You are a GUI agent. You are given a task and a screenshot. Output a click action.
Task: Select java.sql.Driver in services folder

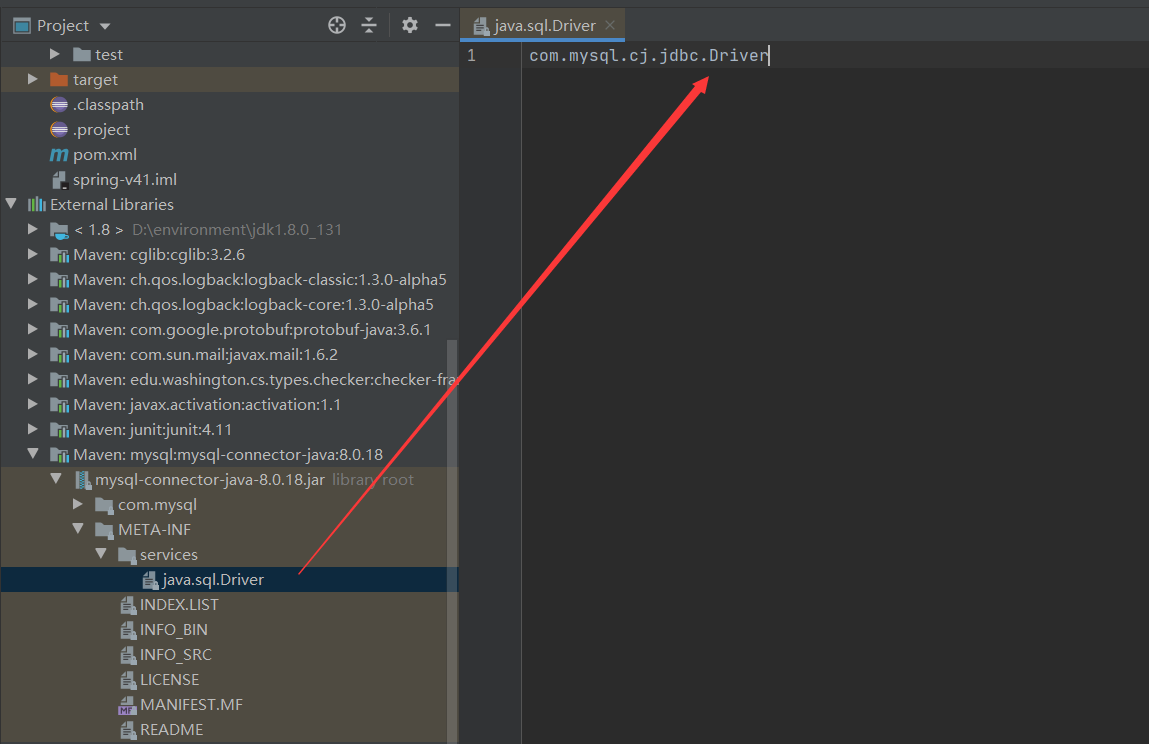[213, 580]
